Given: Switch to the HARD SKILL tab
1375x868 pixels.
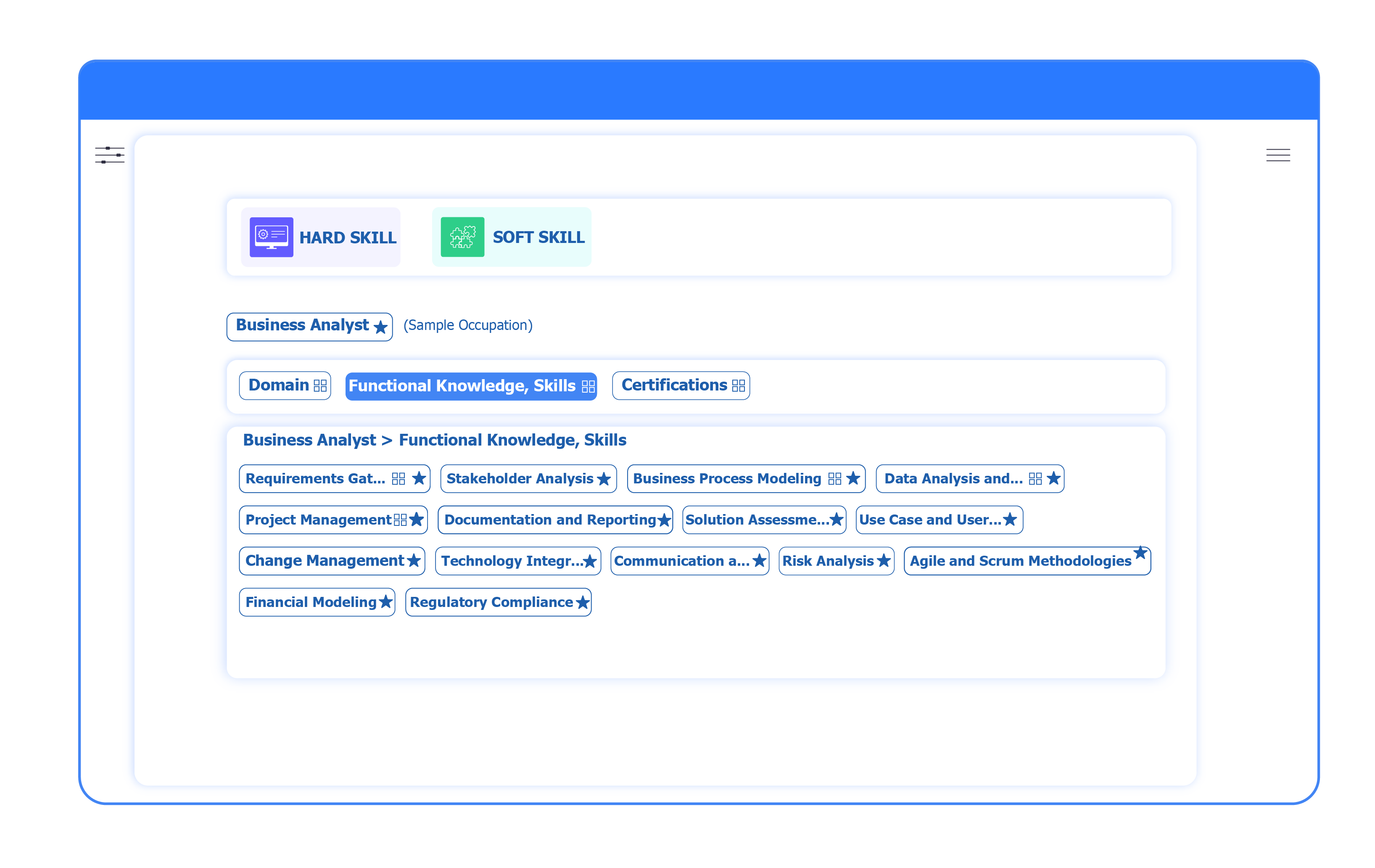Looking at the screenshot, I should click(x=320, y=237).
